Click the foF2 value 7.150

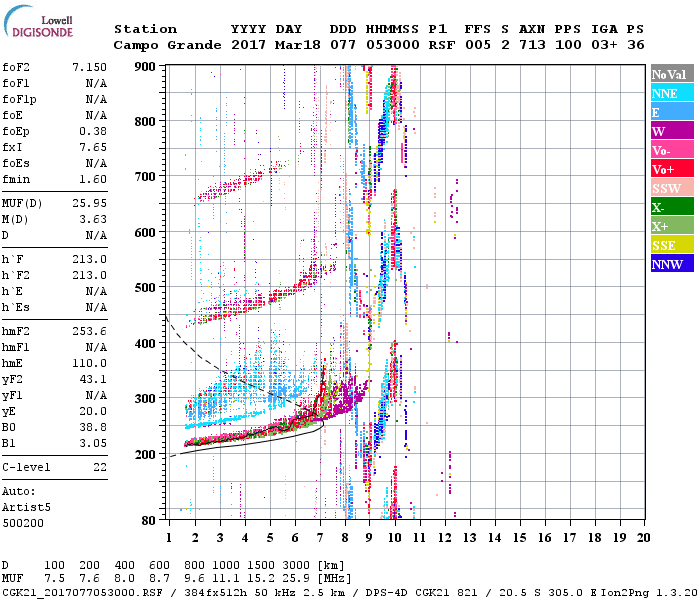89,67
